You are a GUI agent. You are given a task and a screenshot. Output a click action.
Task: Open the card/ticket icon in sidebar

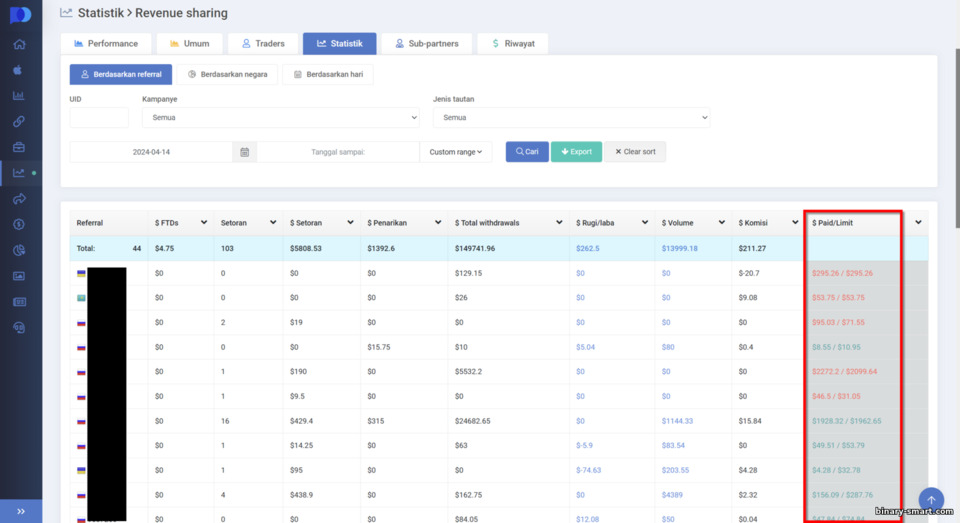point(19,301)
